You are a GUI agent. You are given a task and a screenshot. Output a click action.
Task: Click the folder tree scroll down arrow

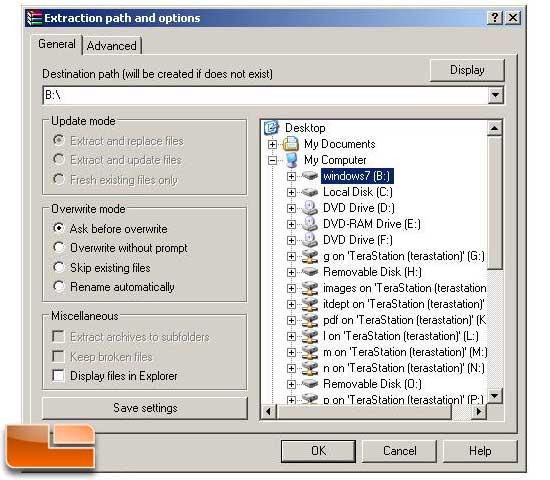494,396
